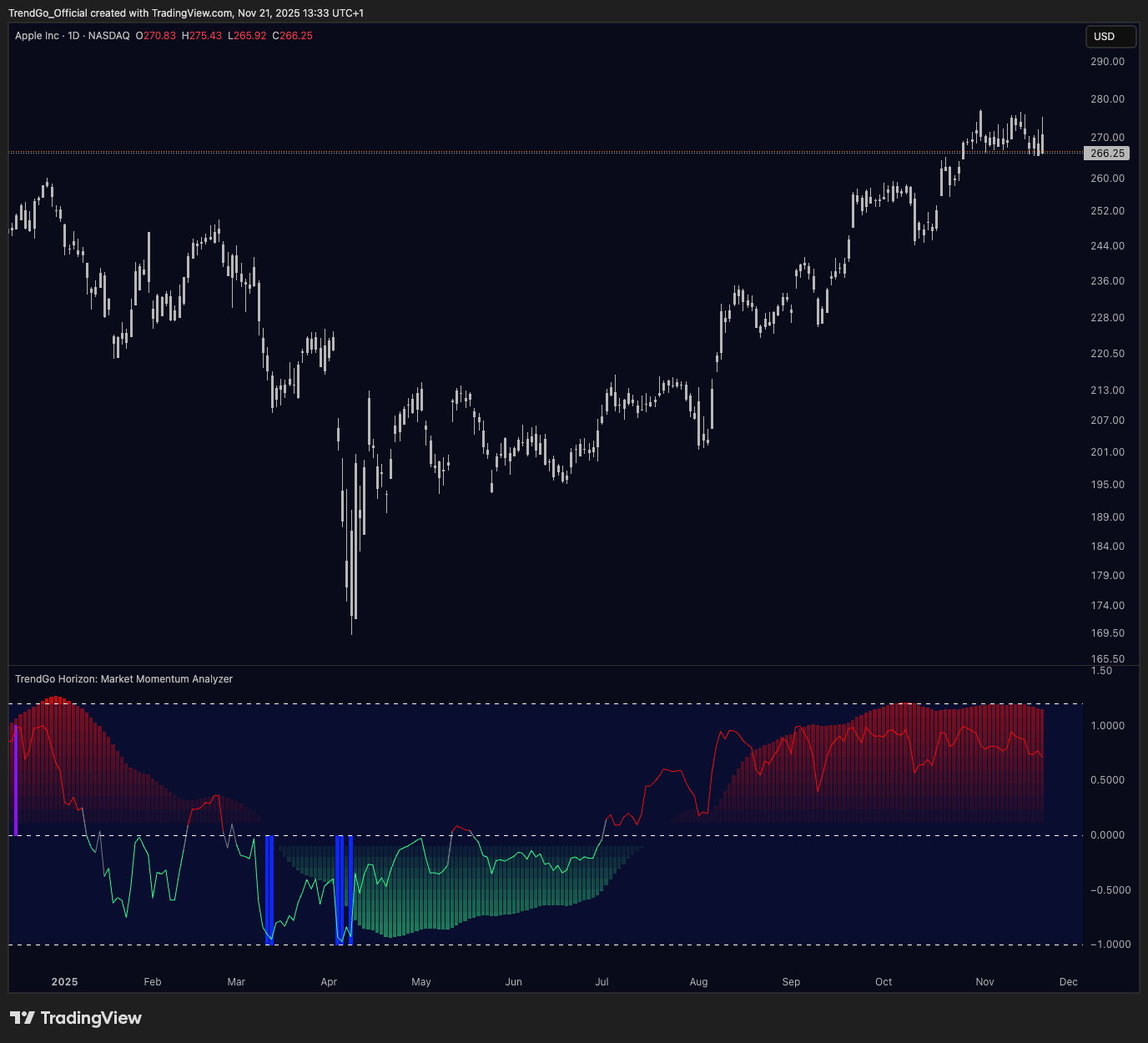Screen dimensions: 1148x1043
Task: Click the 1.0000 indicator scale label
Action: (x=1108, y=726)
